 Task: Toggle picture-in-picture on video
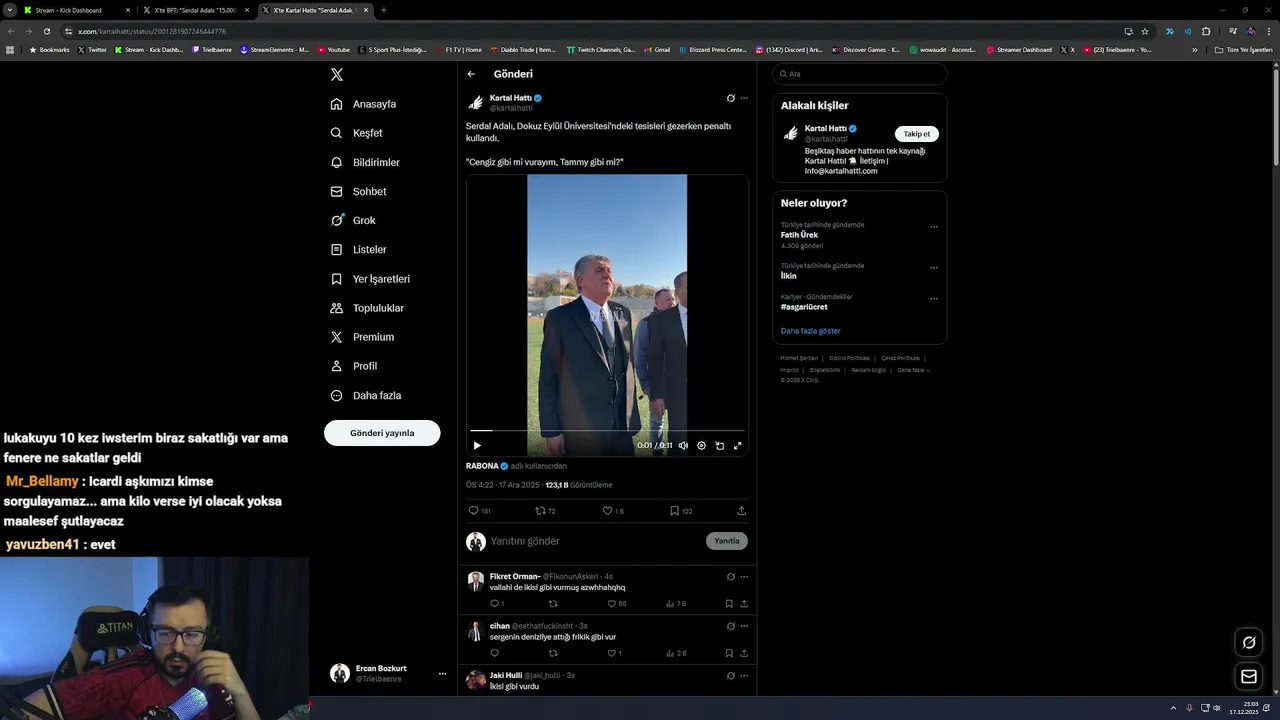(x=719, y=445)
